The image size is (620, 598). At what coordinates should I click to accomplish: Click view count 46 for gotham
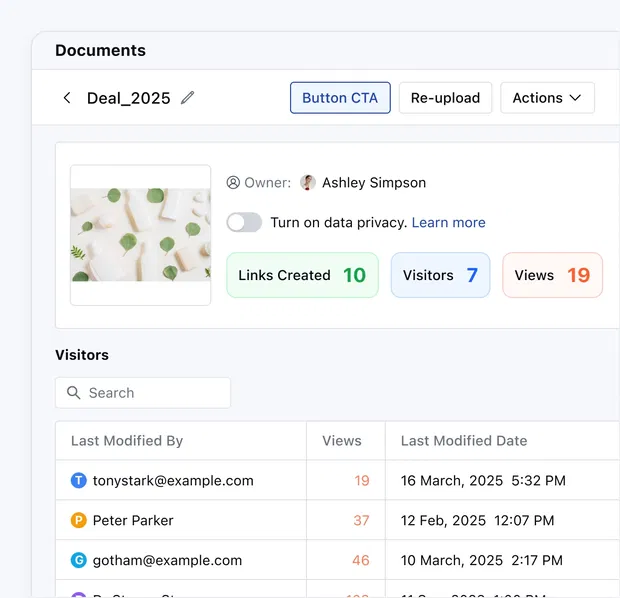(361, 560)
